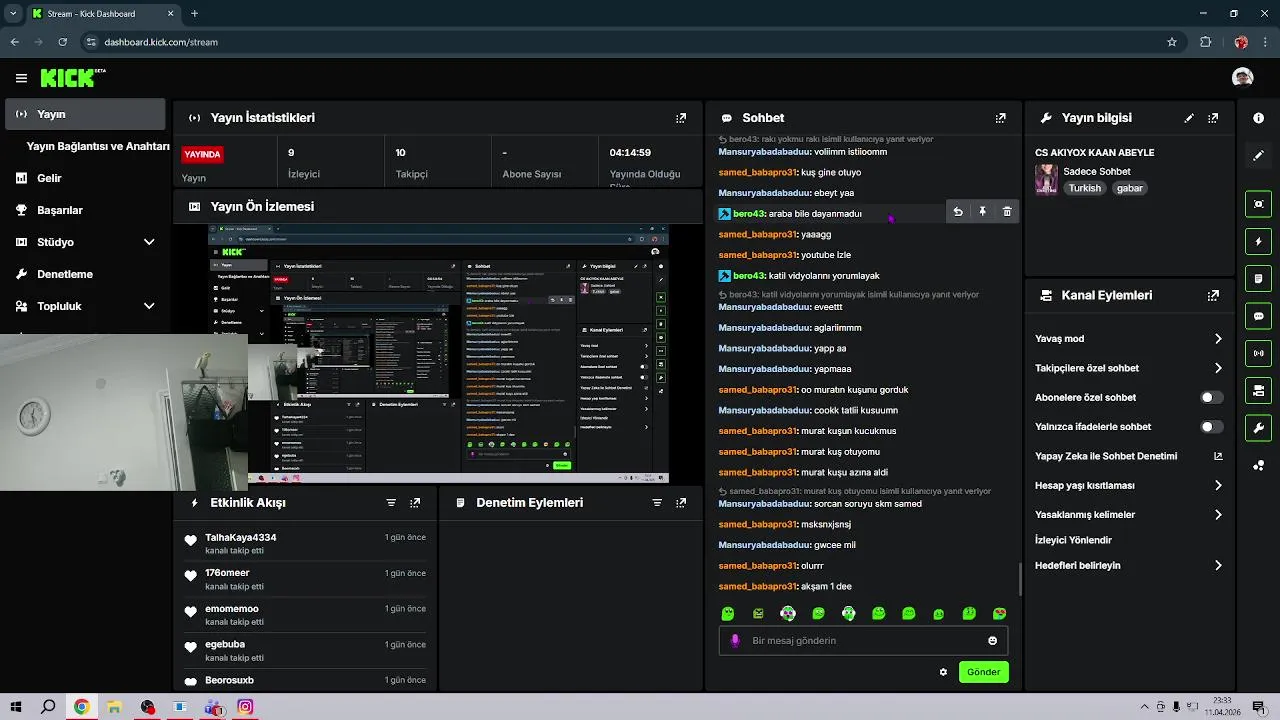1280x720 pixels.
Task: Pop out the Denetim Eylemleri panel
Action: (681, 503)
